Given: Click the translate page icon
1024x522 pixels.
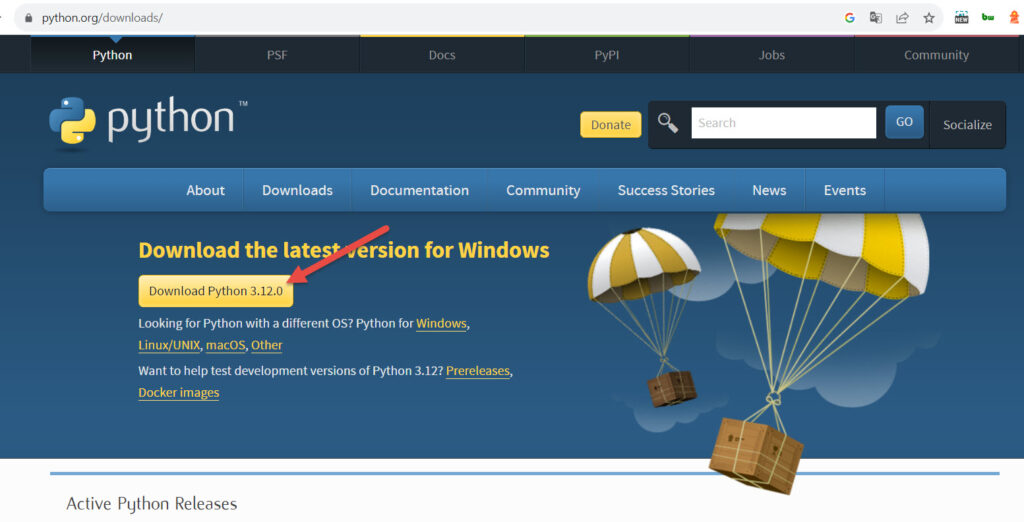Looking at the screenshot, I should click(x=876, y=18).
